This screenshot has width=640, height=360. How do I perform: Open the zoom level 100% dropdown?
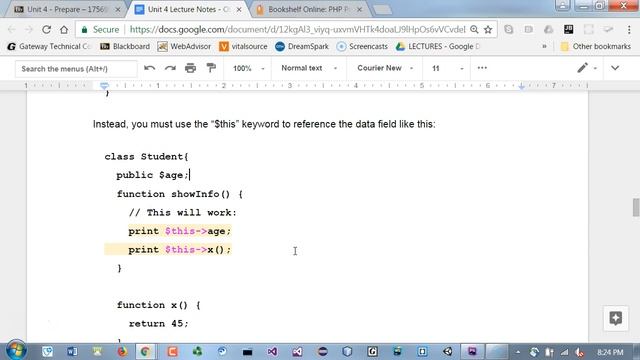tap(248, 68)
